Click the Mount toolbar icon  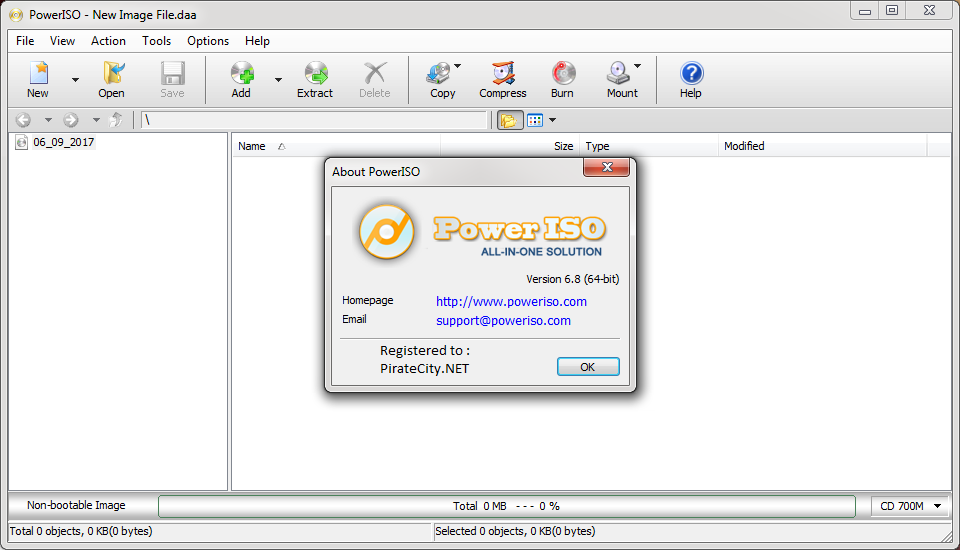[618, 73]
